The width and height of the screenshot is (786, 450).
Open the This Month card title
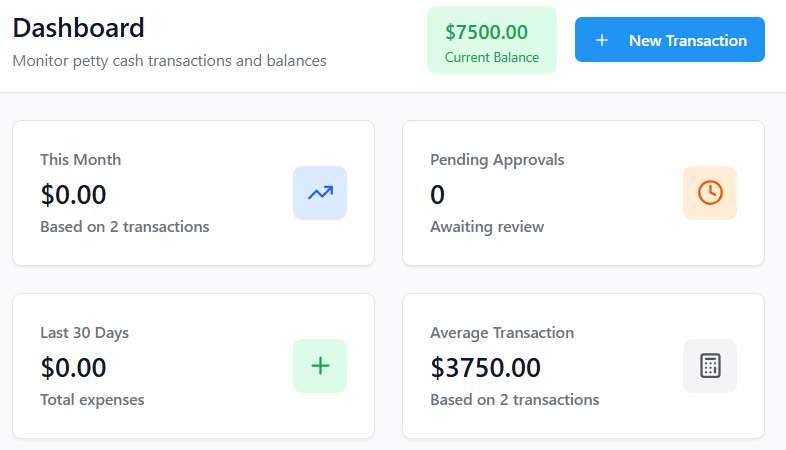point(80,159)
